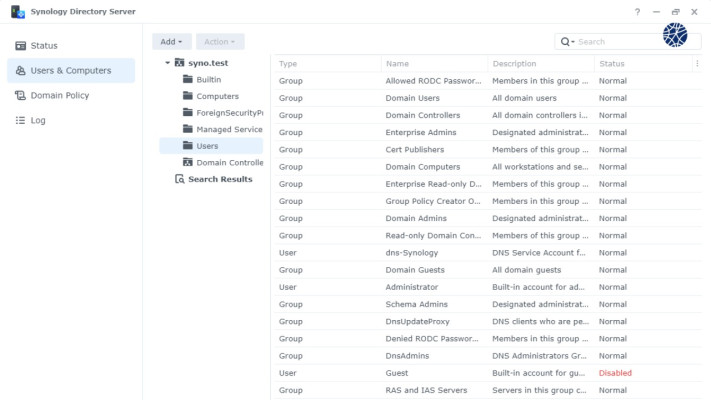Open the ForeignSecurityPrincipals folder
This screenshot has width=711, height=400.
[229, 113]
